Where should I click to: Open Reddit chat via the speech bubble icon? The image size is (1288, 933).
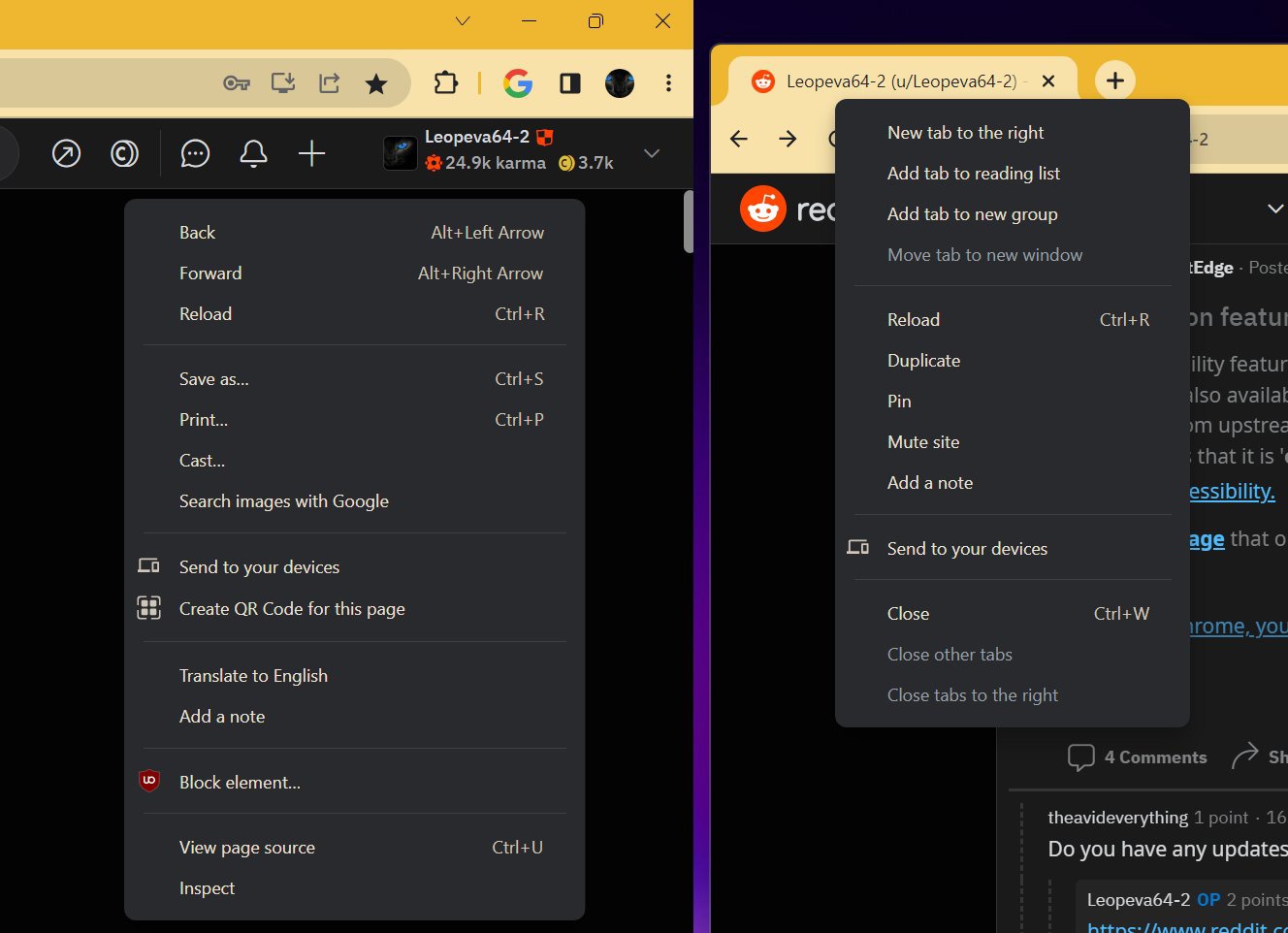[x=195, y=153]
